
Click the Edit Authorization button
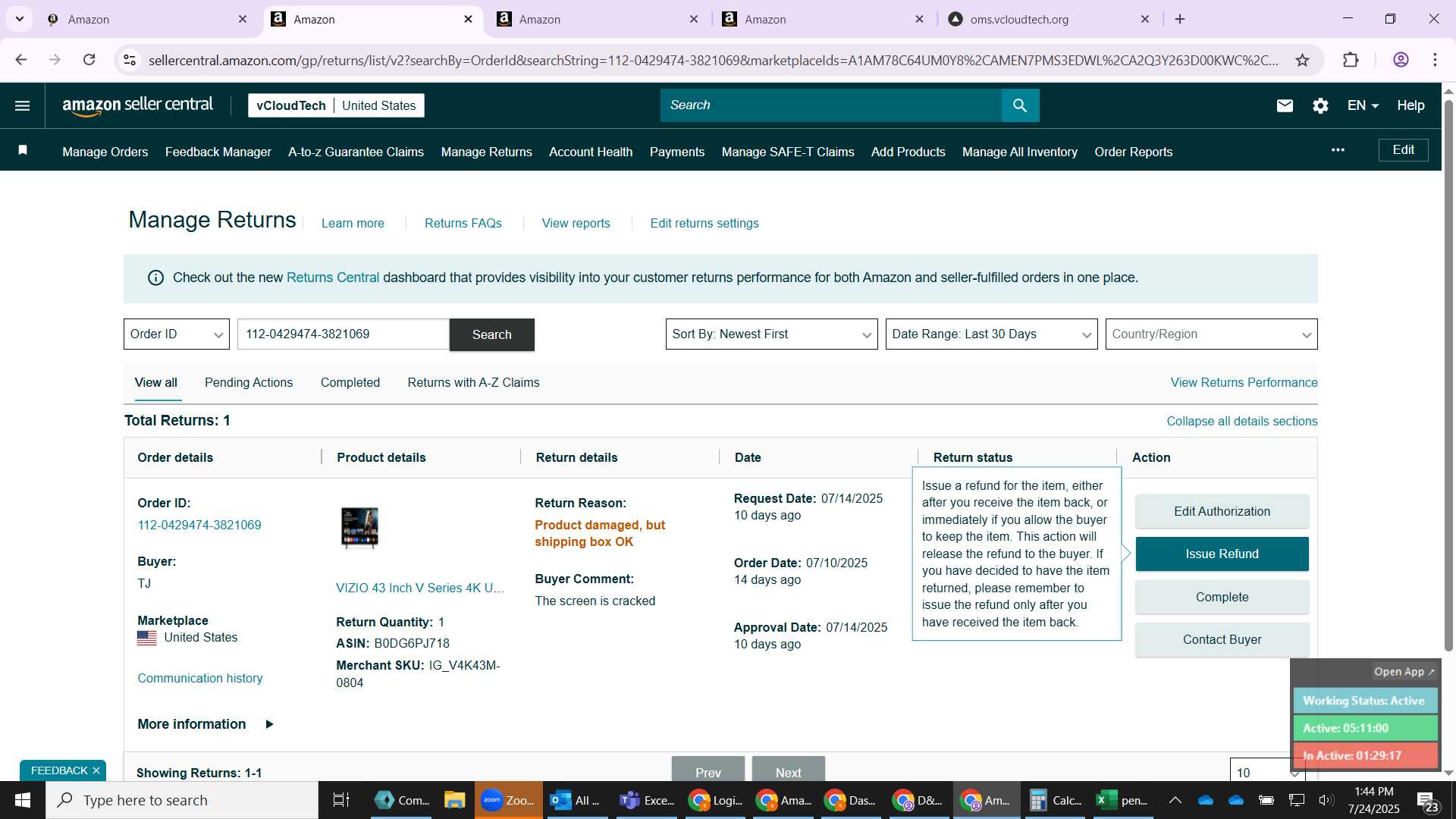coord(1222,512)
